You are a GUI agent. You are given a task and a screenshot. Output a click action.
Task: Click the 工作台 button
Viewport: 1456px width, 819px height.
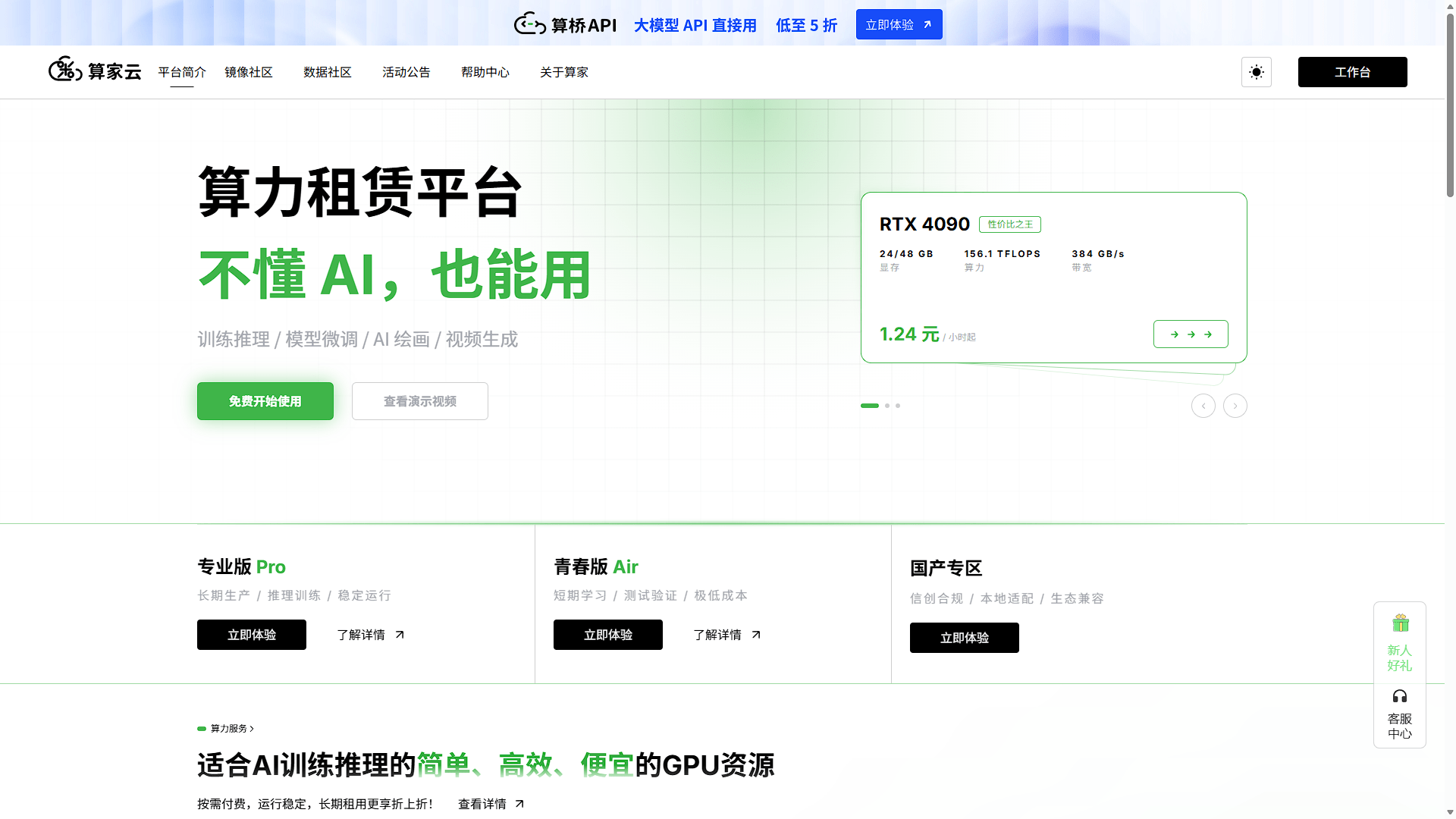pyautogui.click(x=1353, y=72)
